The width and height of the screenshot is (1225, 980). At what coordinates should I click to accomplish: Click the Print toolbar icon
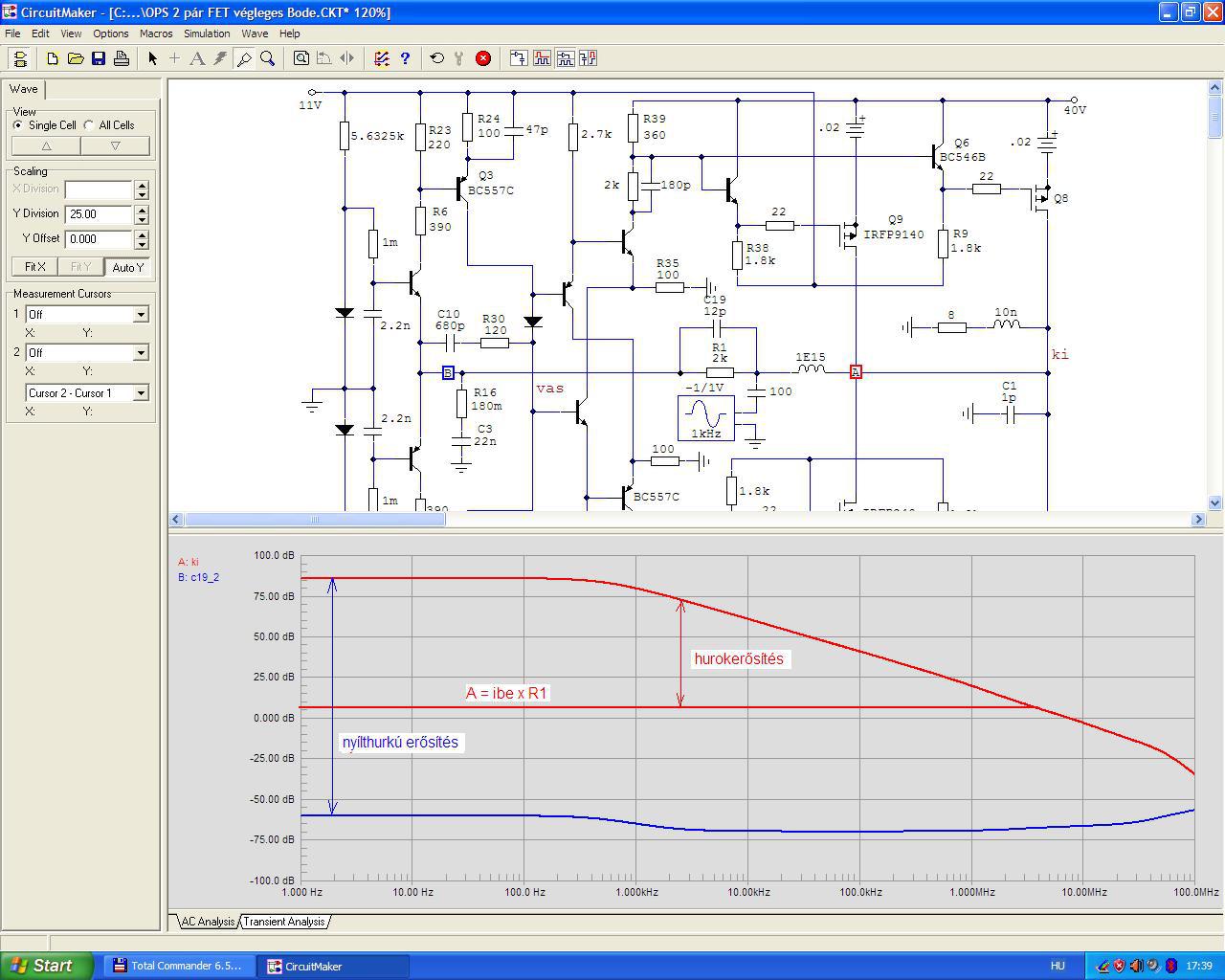(x=122, y=58)
